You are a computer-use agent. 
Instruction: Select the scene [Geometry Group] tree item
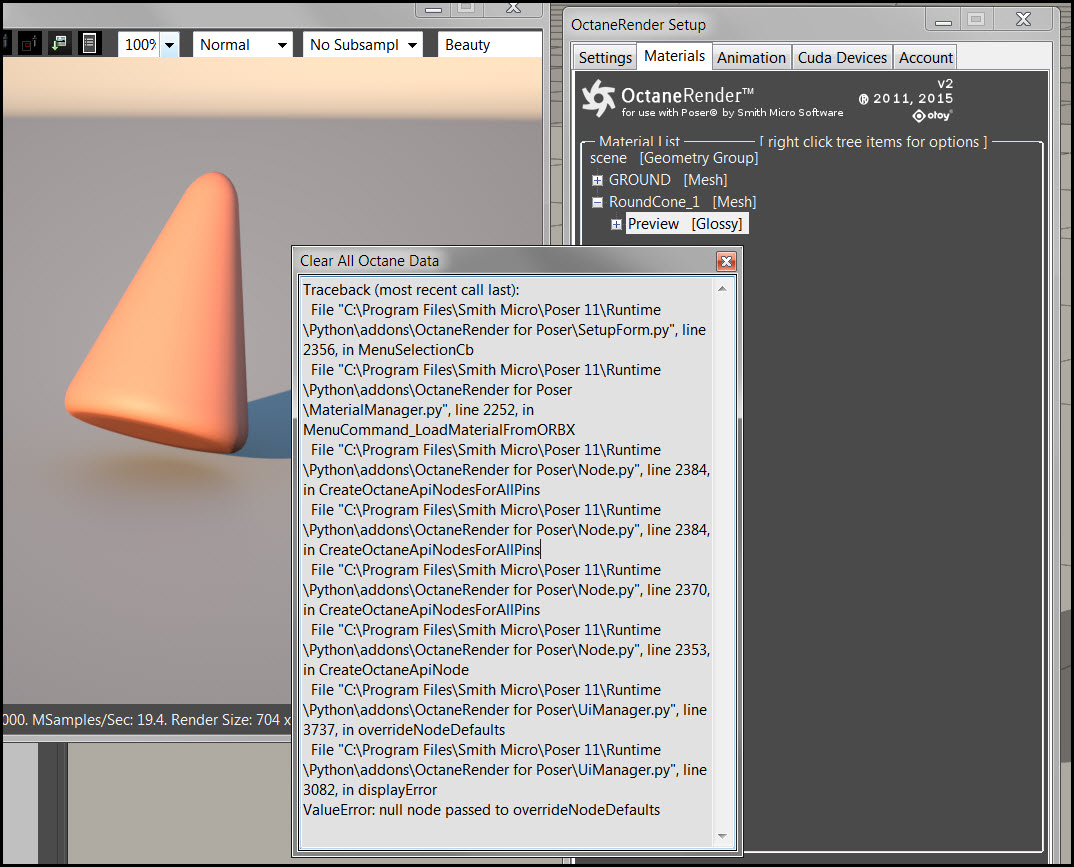click(x=674, y=158)
